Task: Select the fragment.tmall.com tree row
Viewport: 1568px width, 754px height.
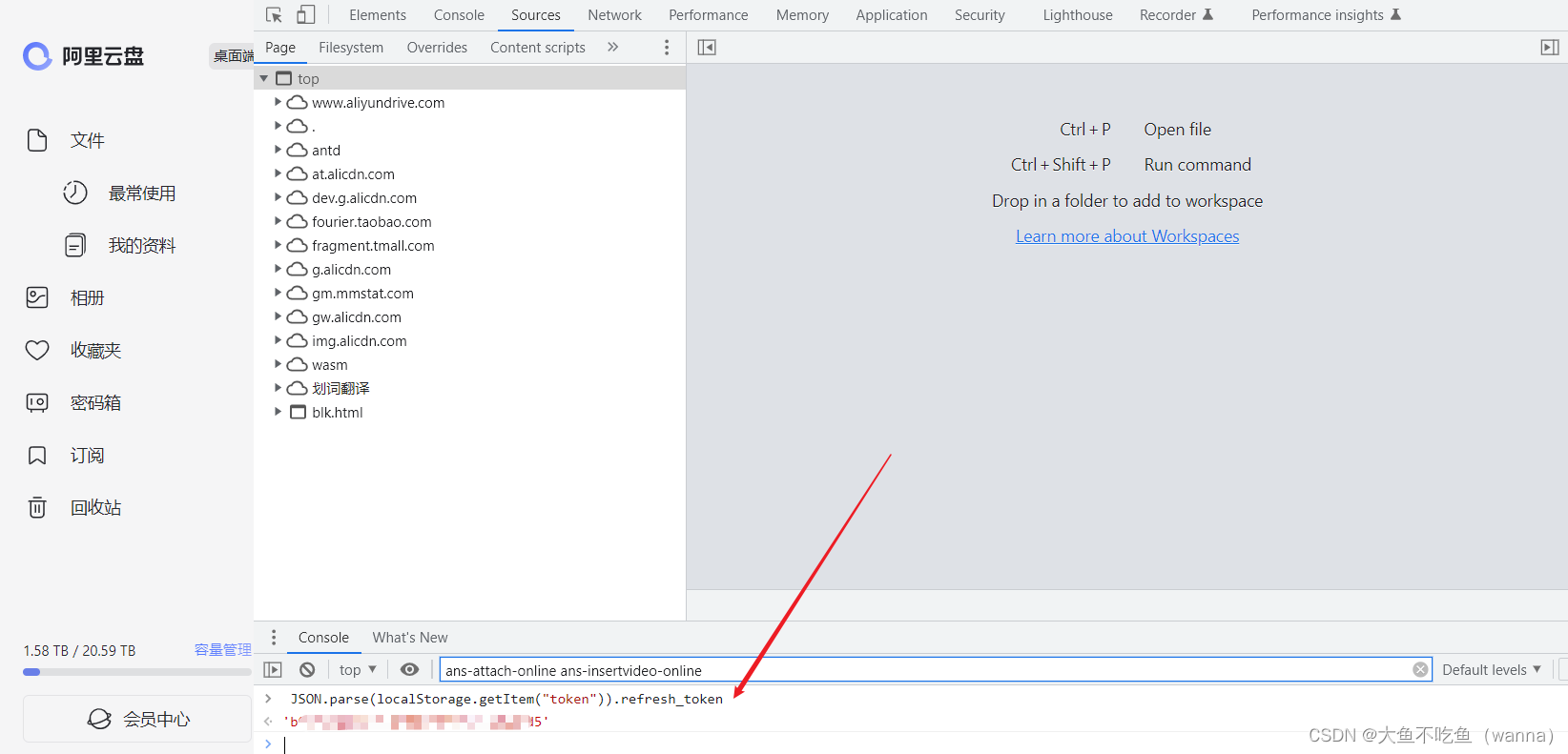Action: (470, 245)
